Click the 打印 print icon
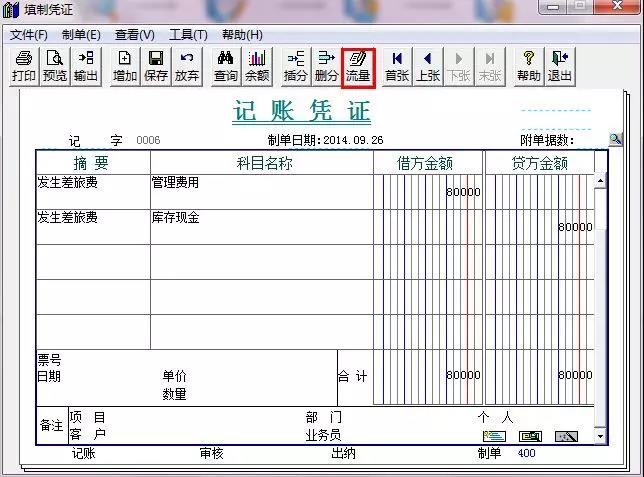The height and width of the screenshot is (477, 644). tap(24, 67)
